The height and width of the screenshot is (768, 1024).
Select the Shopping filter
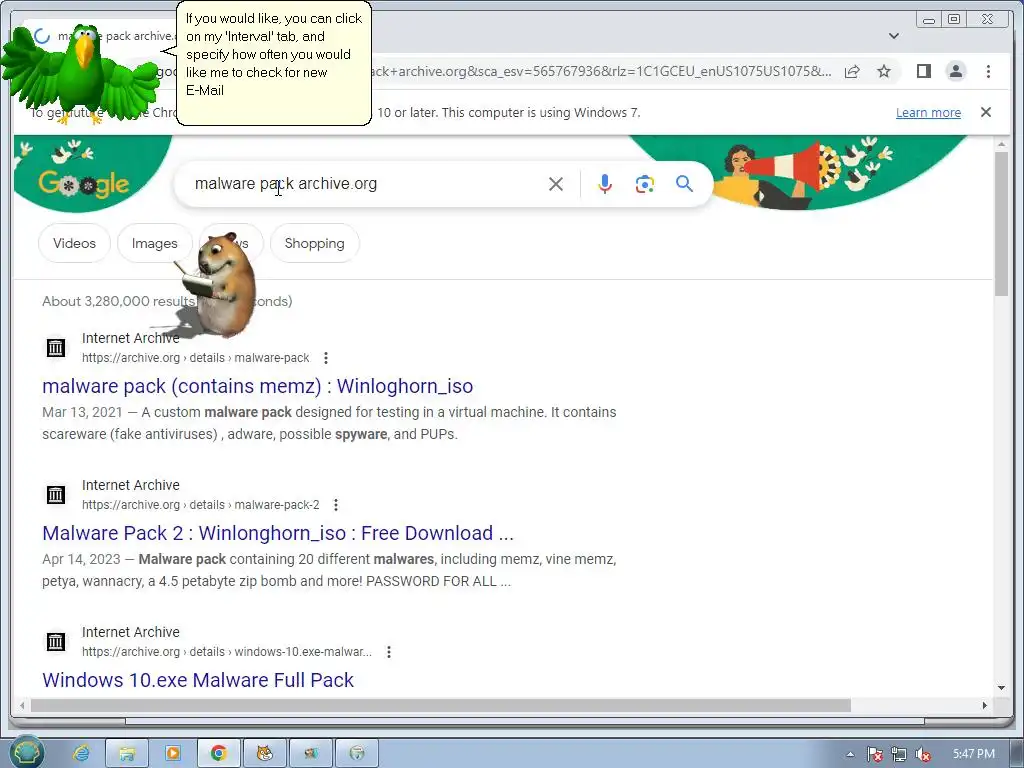[x=314, y=243]
